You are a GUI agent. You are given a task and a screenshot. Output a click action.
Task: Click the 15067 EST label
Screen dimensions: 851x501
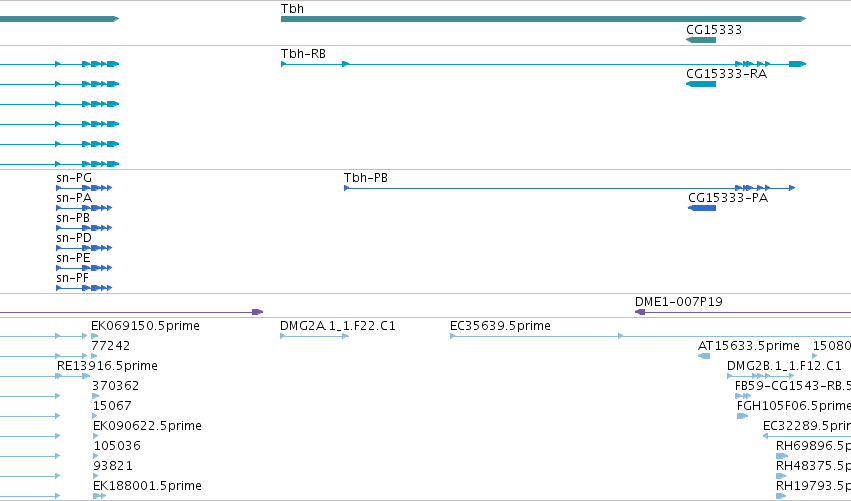[x=112, y=406]
